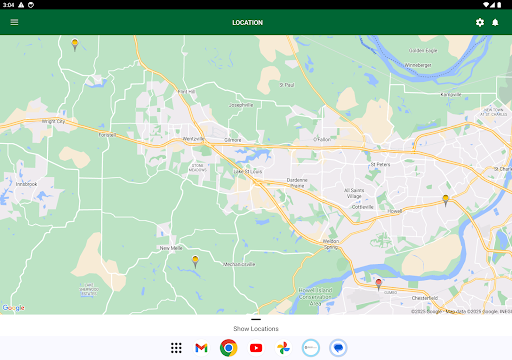Tap the yellow pin north of Wright City
Screen dimensions: 512x360
[75, 45]
